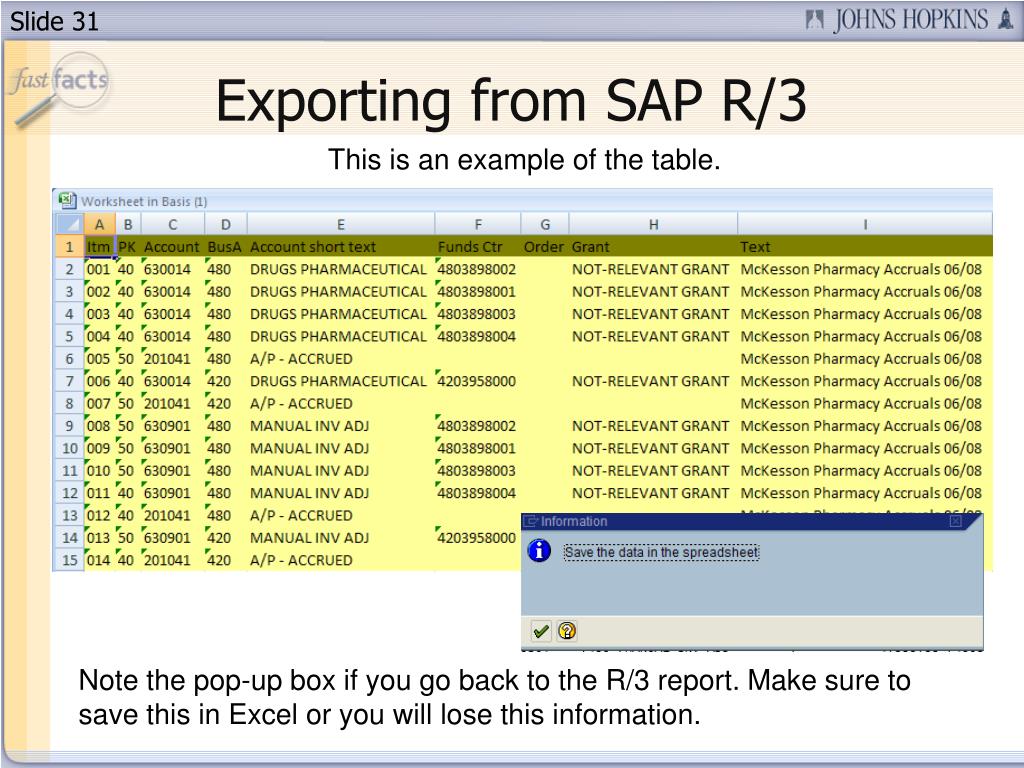Viewport: 1024px width, 768px height.
Task: Click funds center "4803898003" in row 4
Action: 477,314
